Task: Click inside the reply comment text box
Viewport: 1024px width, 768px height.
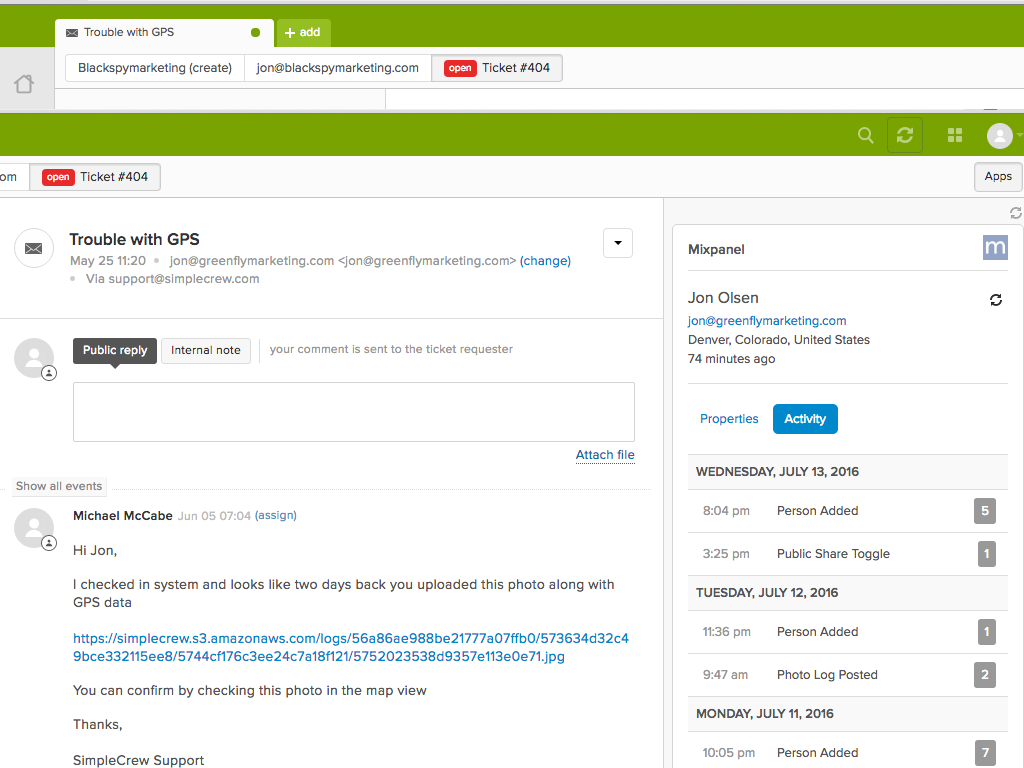Action: (353, 411)
